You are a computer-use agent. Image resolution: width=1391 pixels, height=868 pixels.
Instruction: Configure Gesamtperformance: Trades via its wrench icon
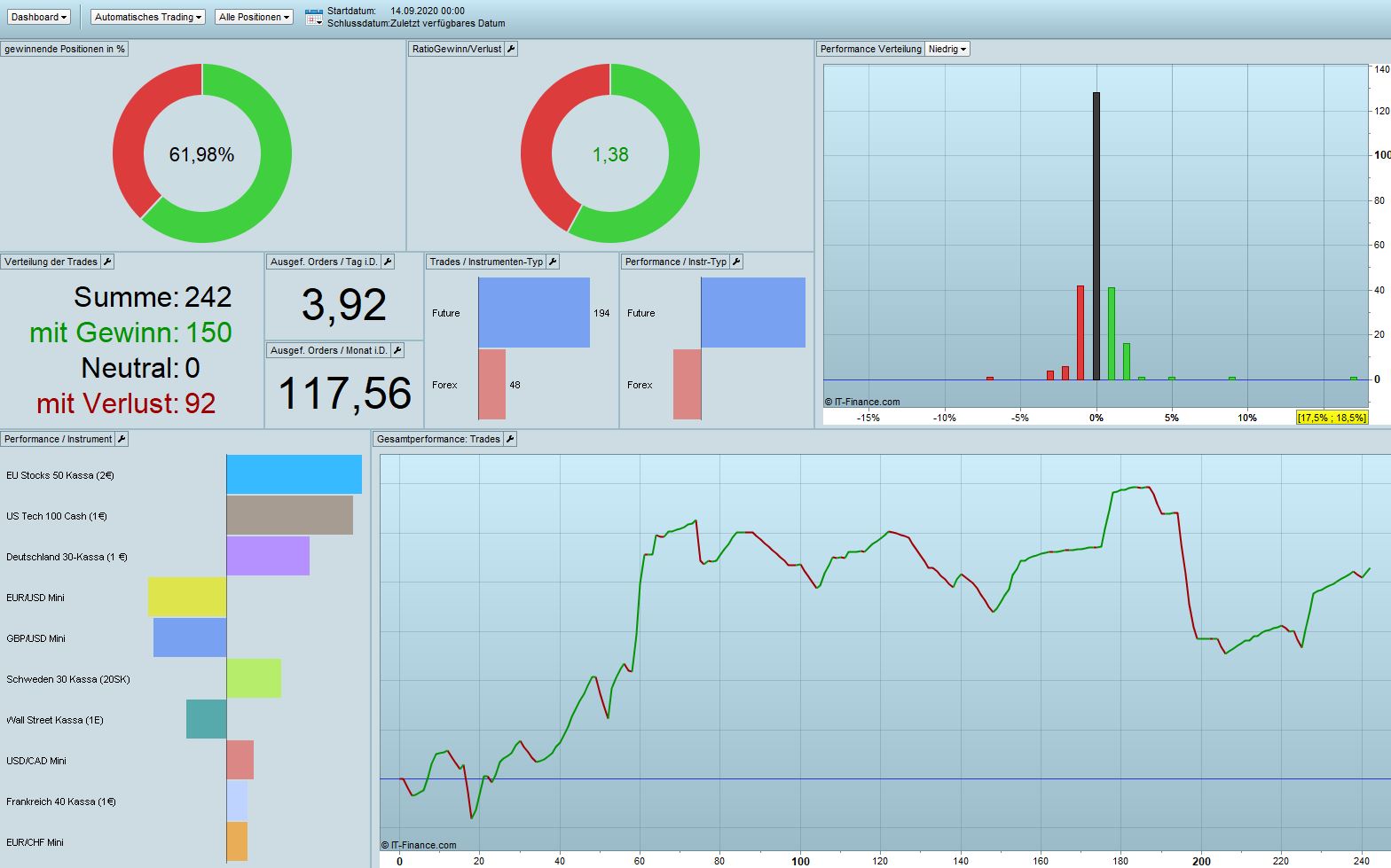point(510,439)
